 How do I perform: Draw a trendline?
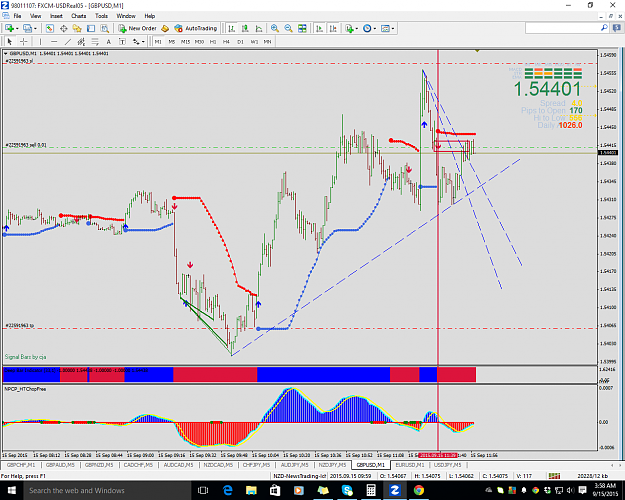click(x=68, y=41)
